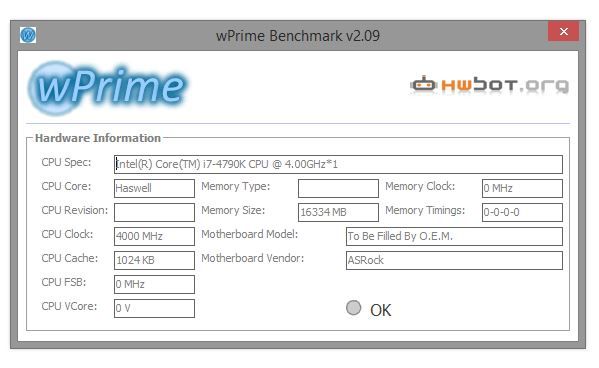Image resolution: width=599 pixels, height=368 pixels.
Task: Click the 'CPU Revision:' label
Action: point(75,210)
